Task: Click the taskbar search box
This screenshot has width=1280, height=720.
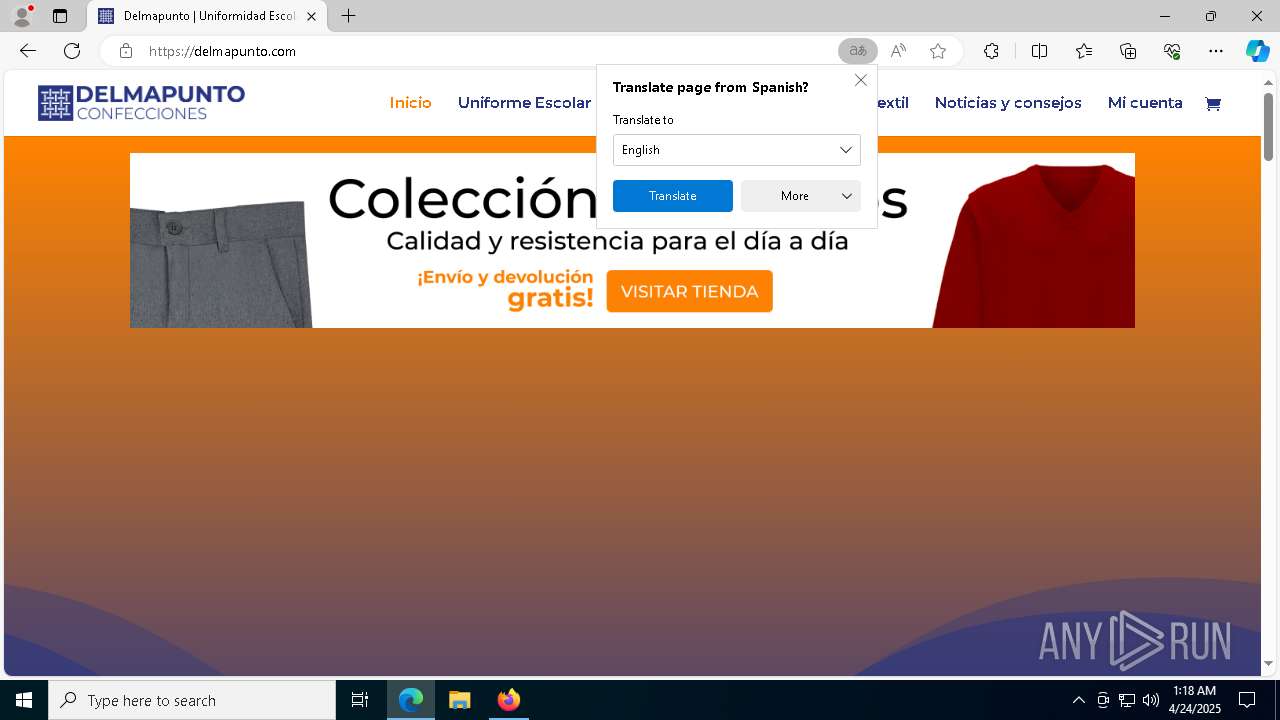Action: tap(192, 700)
